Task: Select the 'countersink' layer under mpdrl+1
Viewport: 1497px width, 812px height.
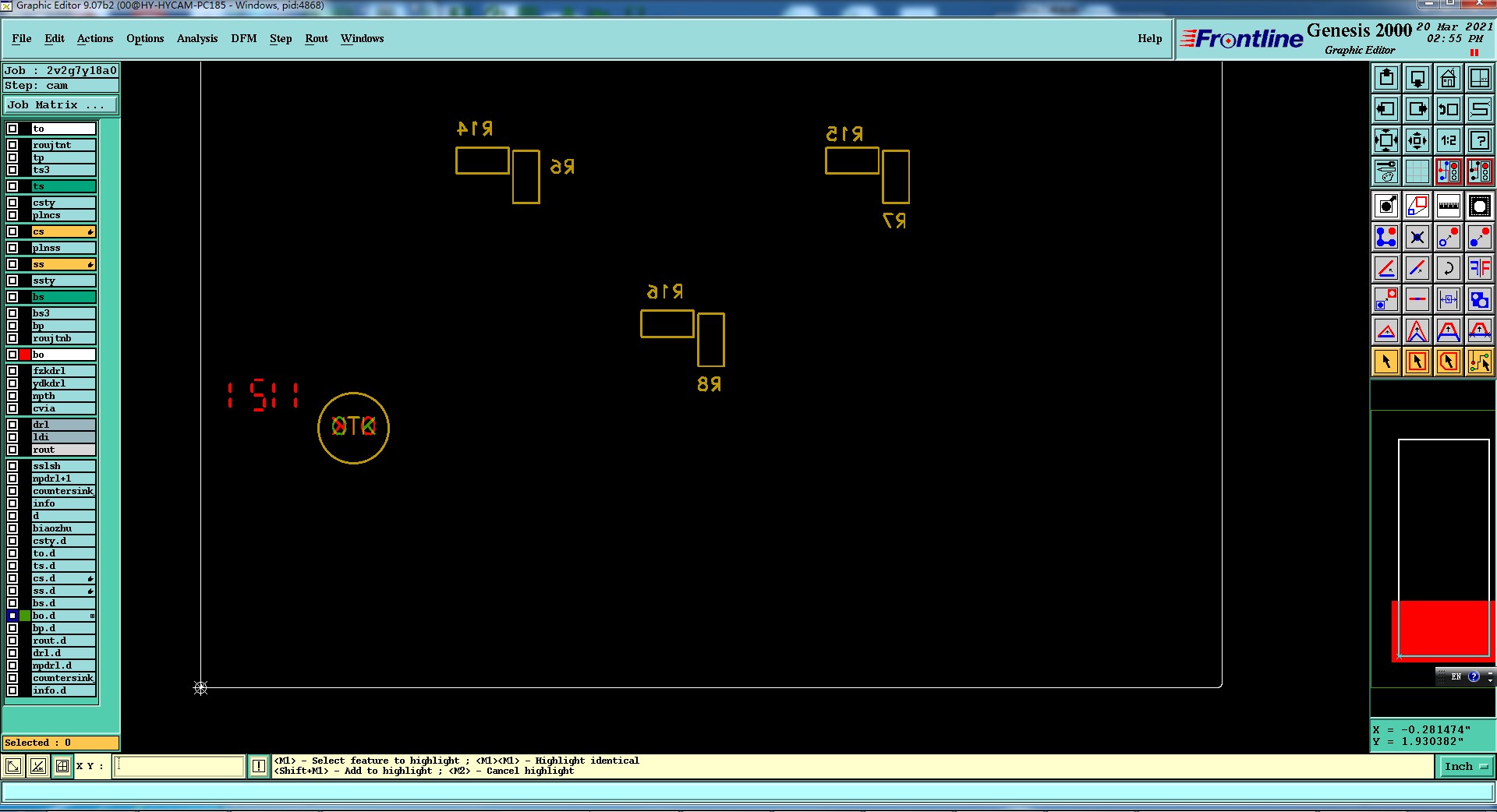Action: pyautogui.click(x=63, y=491)
